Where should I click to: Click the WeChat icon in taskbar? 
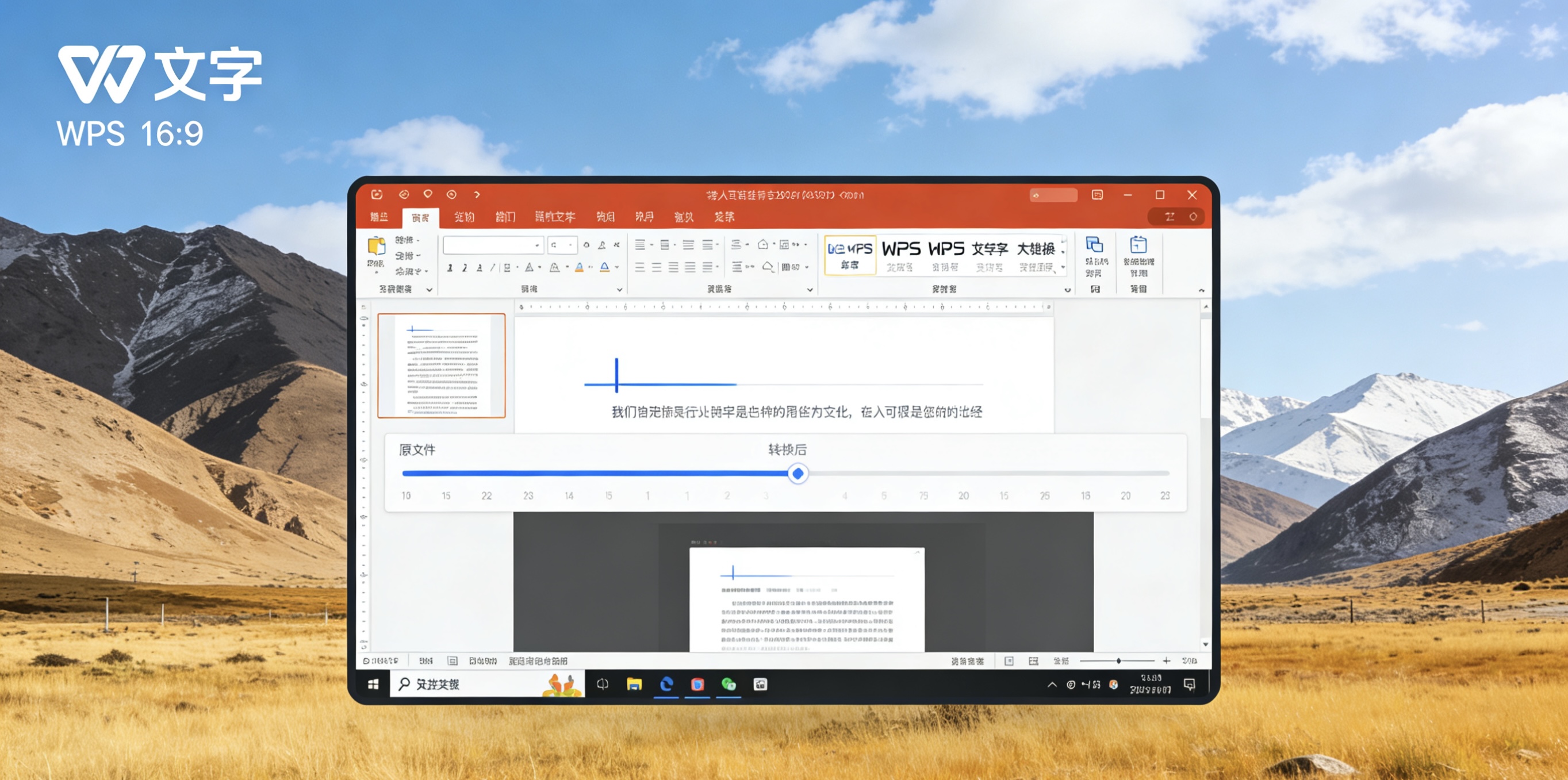728,685
